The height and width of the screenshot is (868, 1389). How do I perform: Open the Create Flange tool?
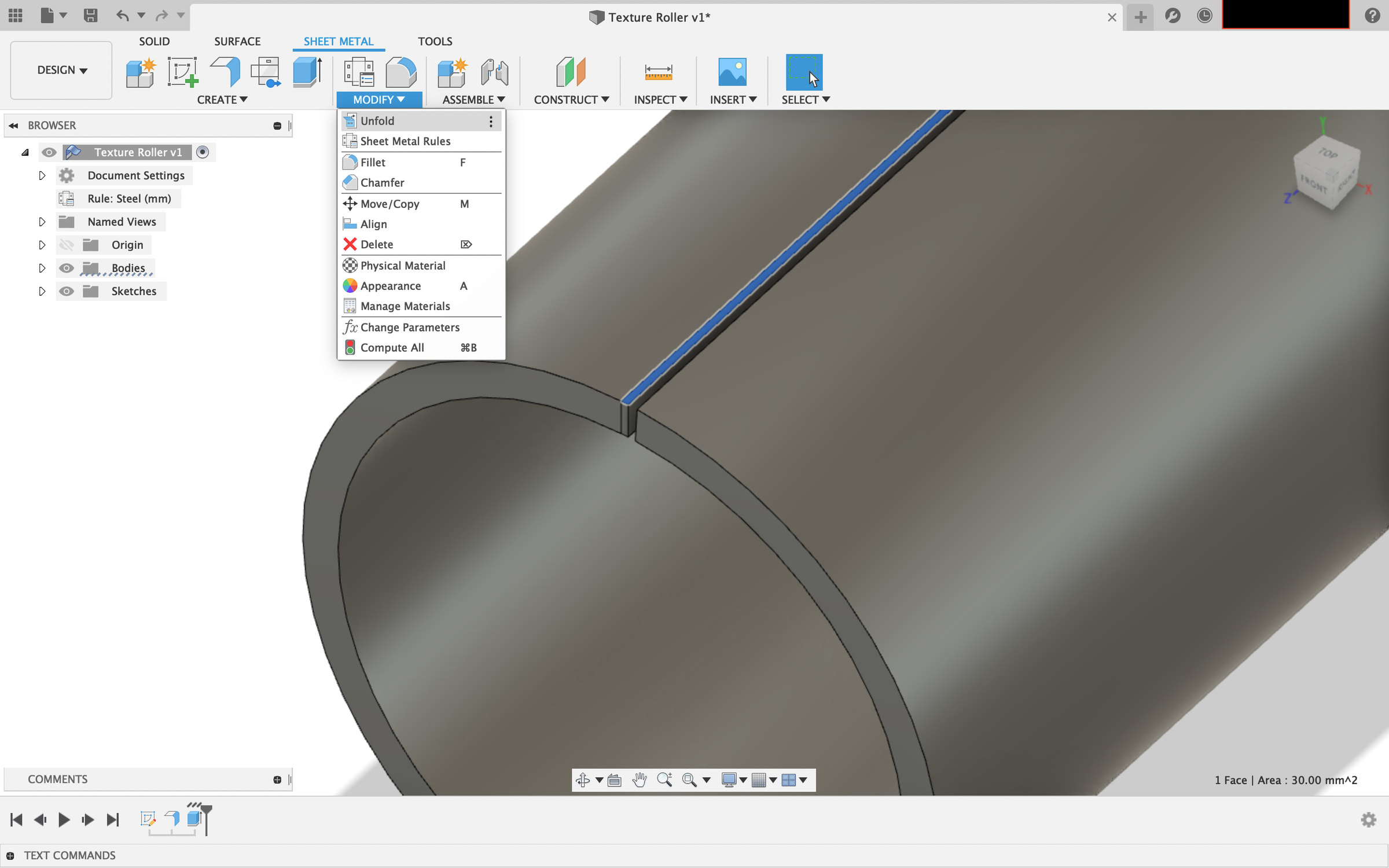pos(226,71)
